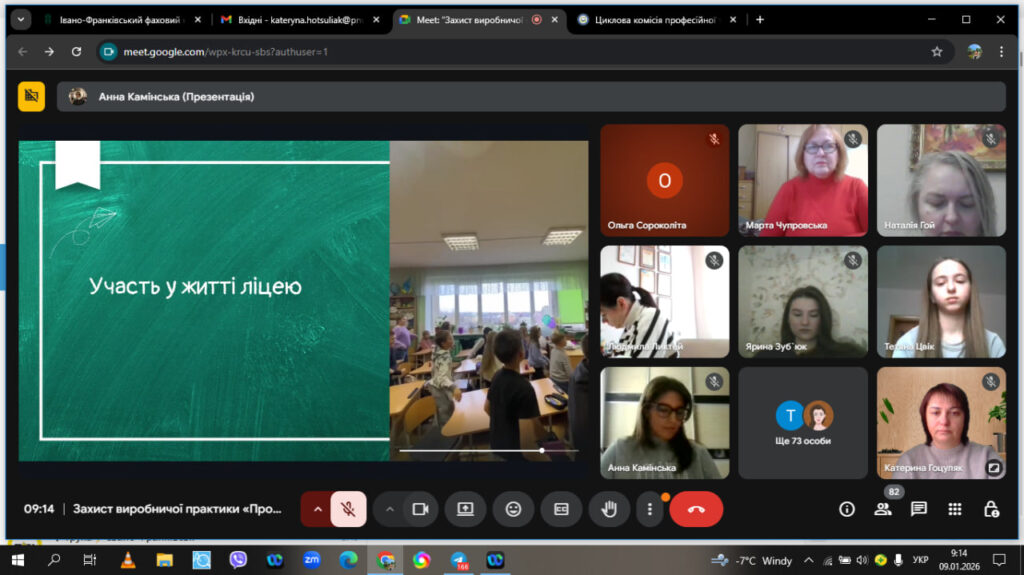Expand audio settings arrow beside microphone
The width and height of the screenshot is (1024, 575).
[317, 509]
